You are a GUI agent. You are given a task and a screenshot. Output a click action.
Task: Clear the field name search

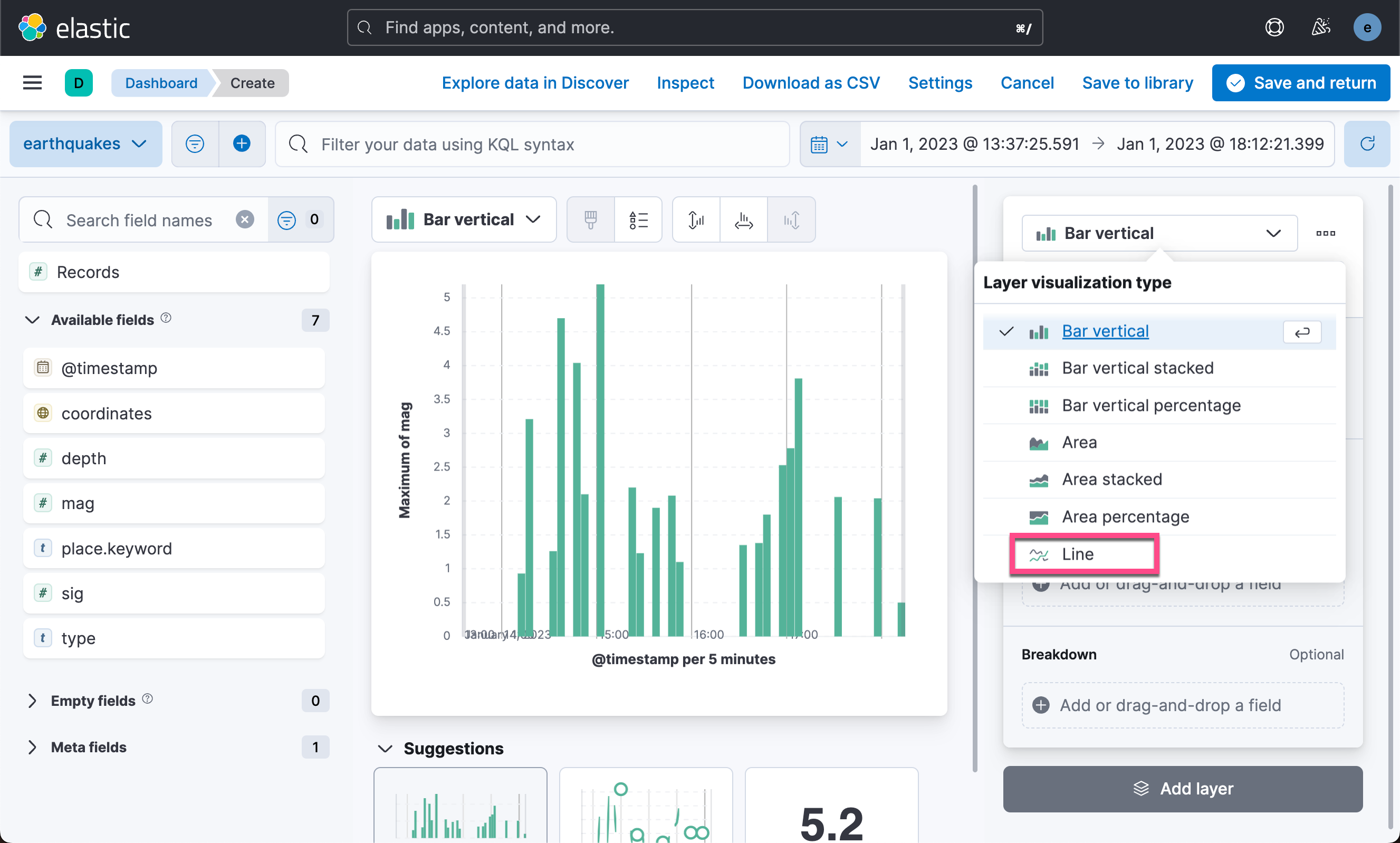[245, 220]
